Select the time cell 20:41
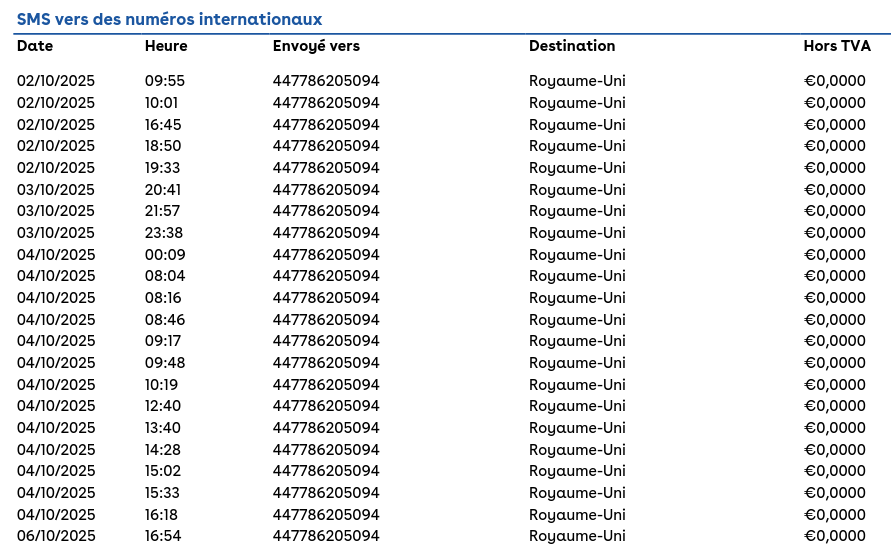The image size is (891, 547). click(x=163, y=189)
